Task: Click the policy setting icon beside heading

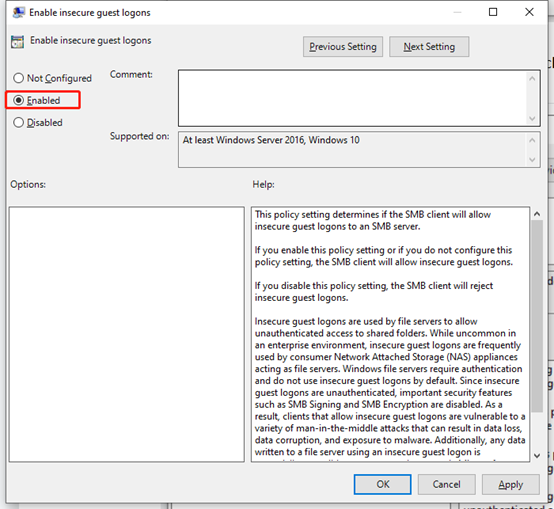Action: coord(17,41)
